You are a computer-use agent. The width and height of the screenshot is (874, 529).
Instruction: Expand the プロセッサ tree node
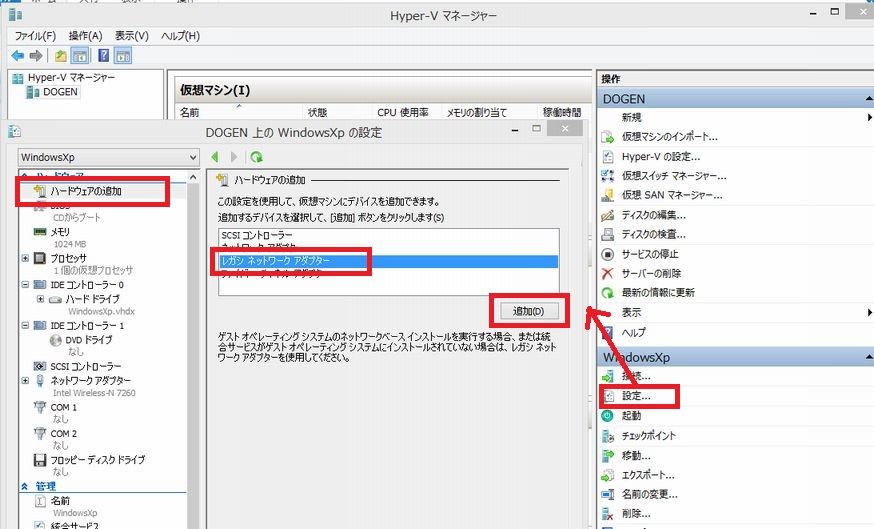pyautogui.click(x=25, y=257)
